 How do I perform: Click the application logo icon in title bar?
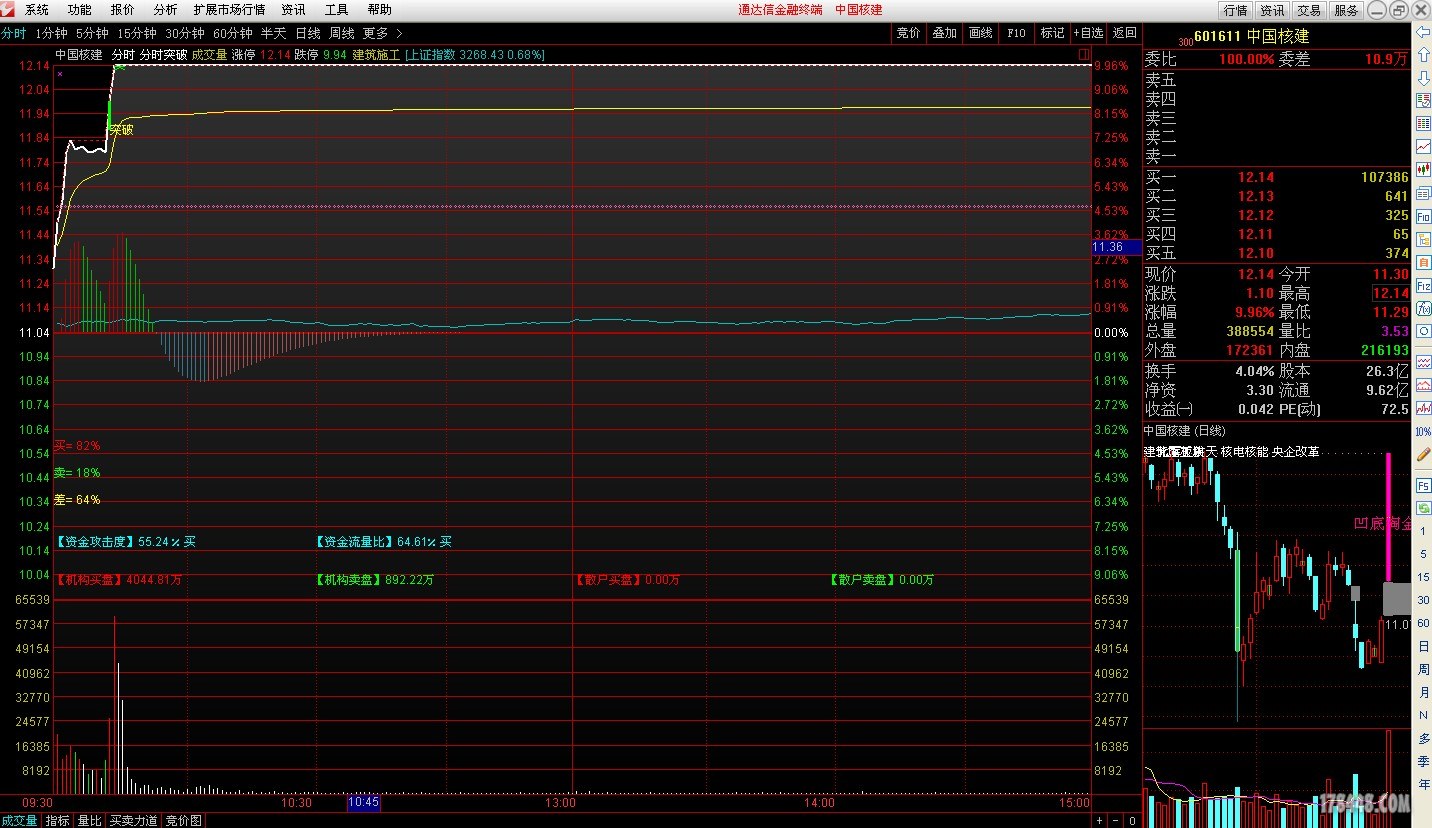click(8, 9)
